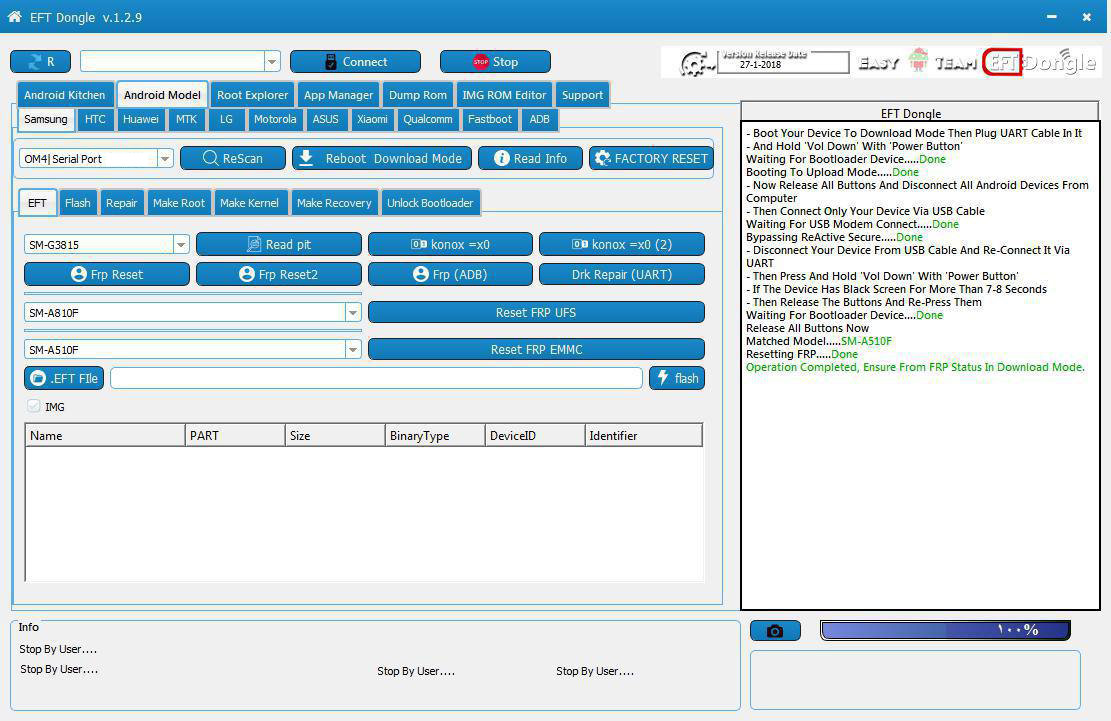
Task: Reboot device to Download Mode
Action: tap(382, 159)
